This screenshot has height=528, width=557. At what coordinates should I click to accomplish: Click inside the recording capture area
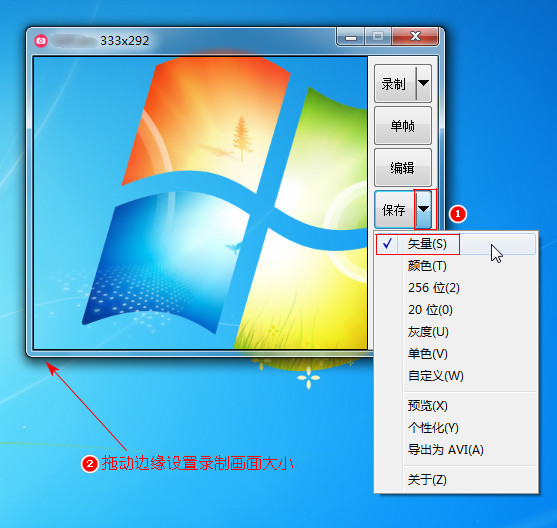click(200, 203)
